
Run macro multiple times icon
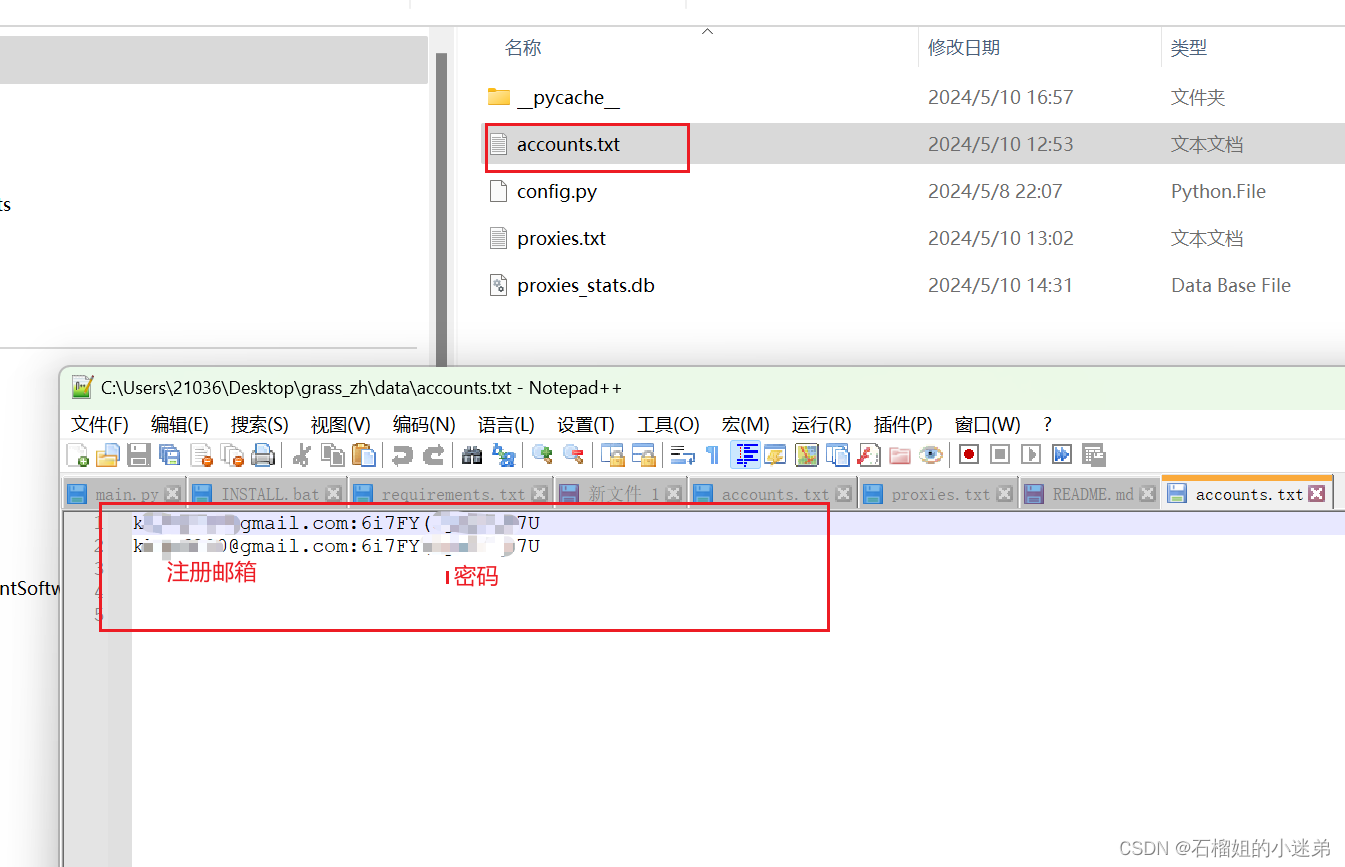point(1062,455)
